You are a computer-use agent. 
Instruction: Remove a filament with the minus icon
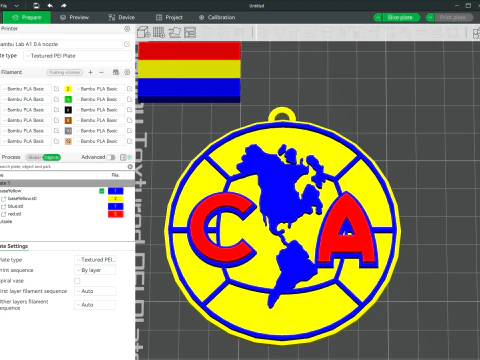102,72
